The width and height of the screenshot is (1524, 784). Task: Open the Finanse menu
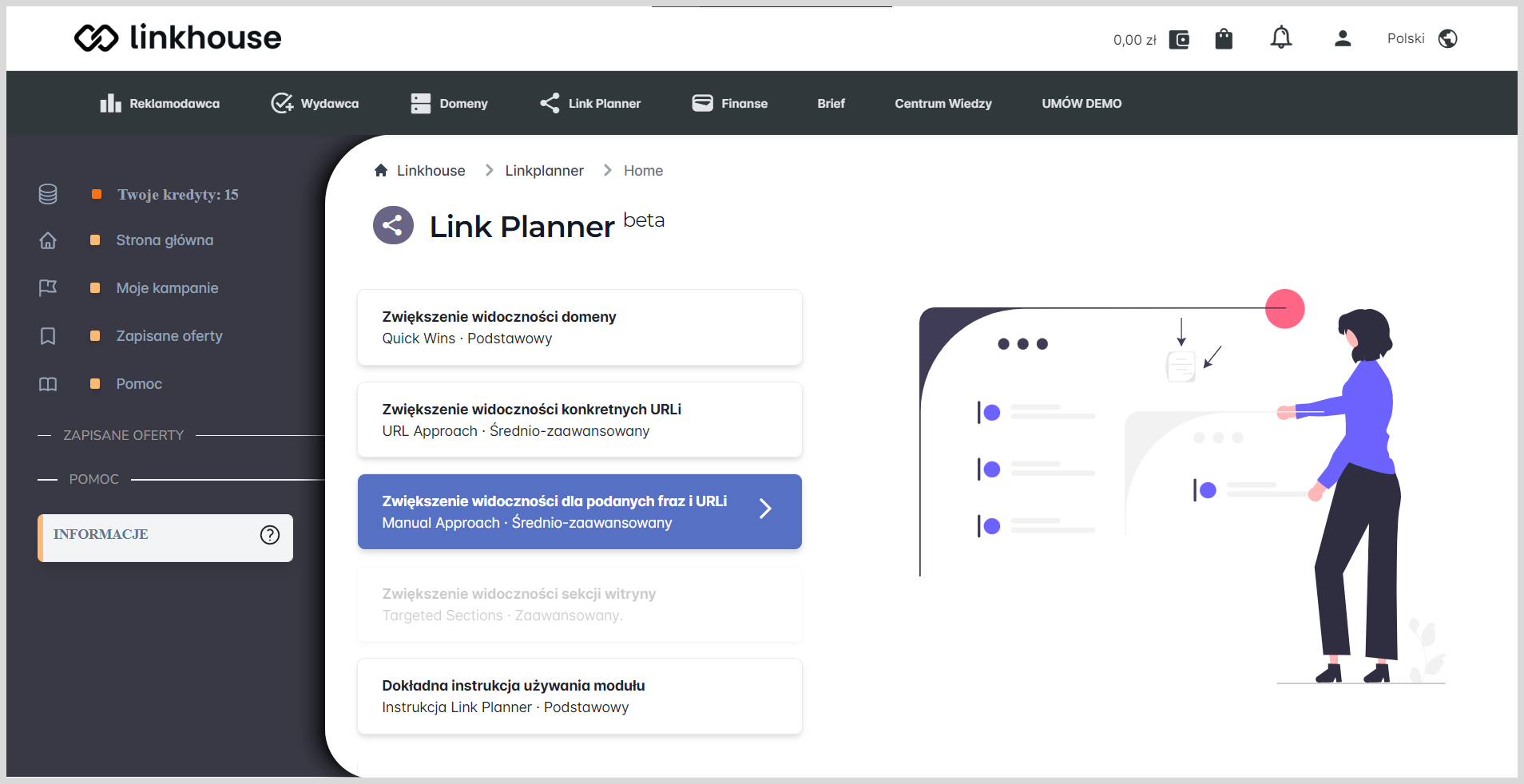pos(729,103)
